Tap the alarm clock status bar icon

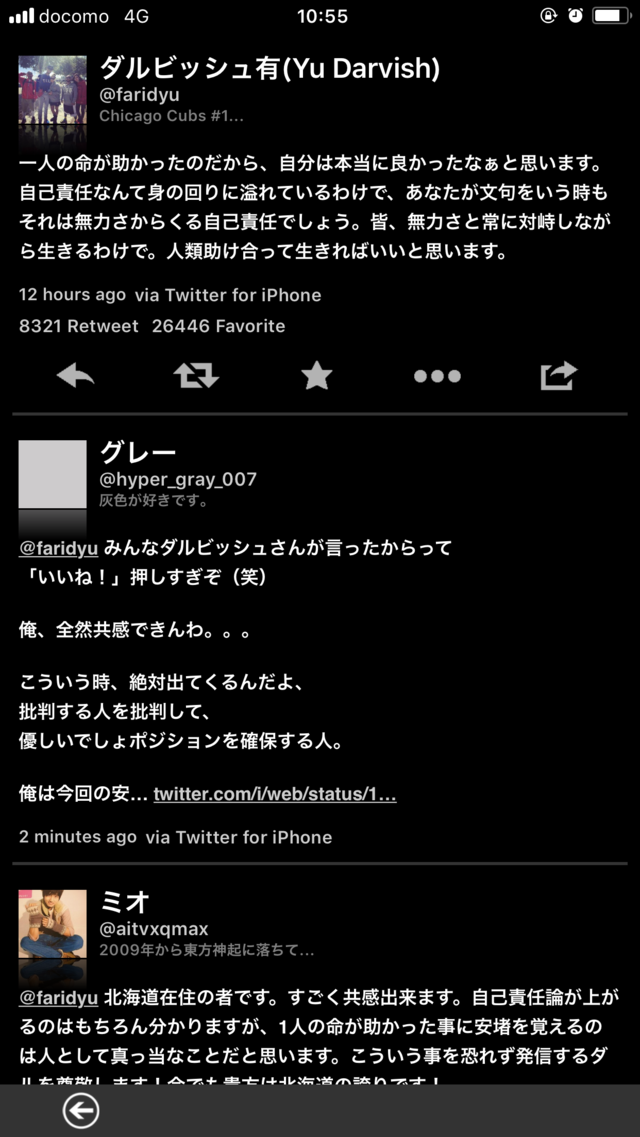click(x=575, y=15)
